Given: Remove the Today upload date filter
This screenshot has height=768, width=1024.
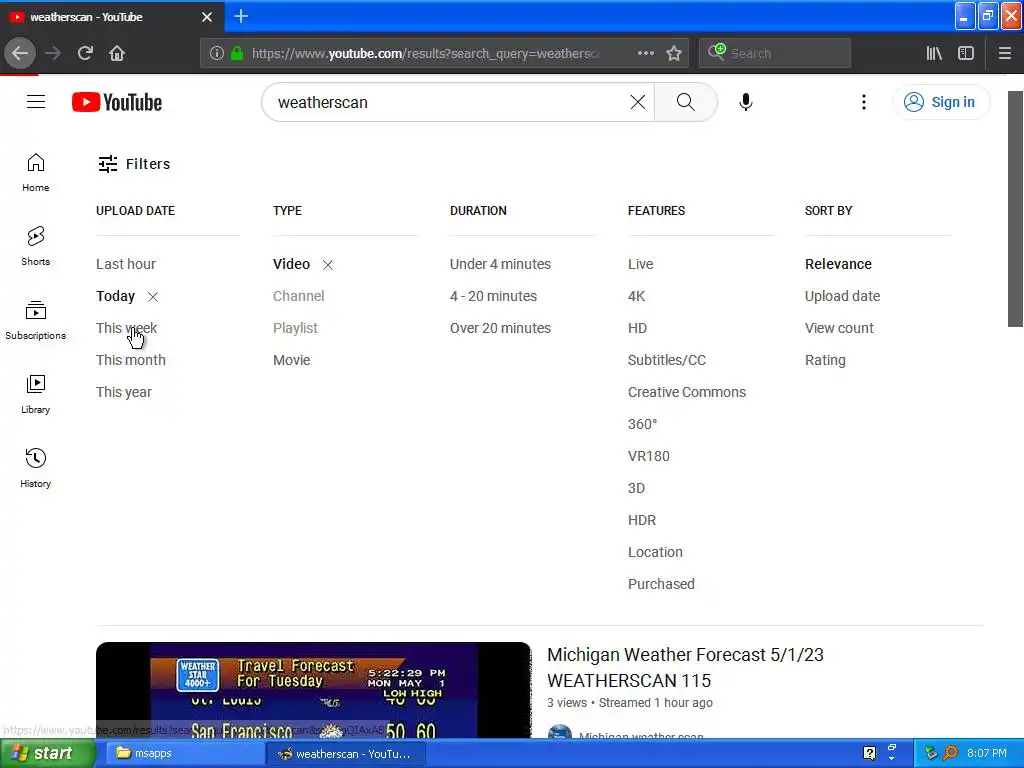Looking at the screenshot, I should [153, 296].
